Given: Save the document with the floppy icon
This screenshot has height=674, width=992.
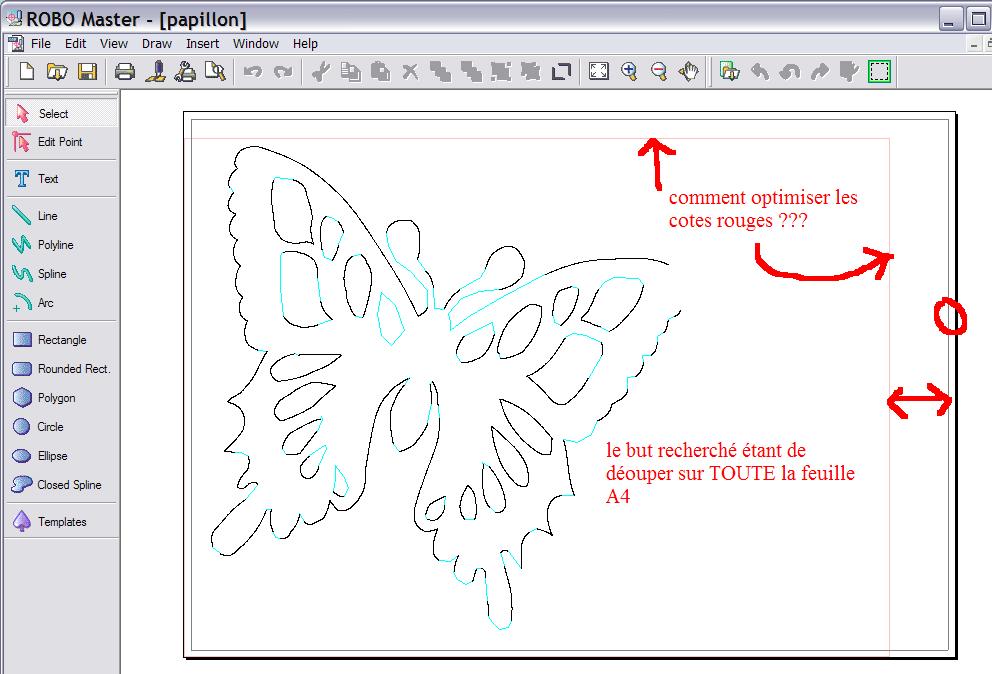Looking at the screenshot, I should coord(87,72).
